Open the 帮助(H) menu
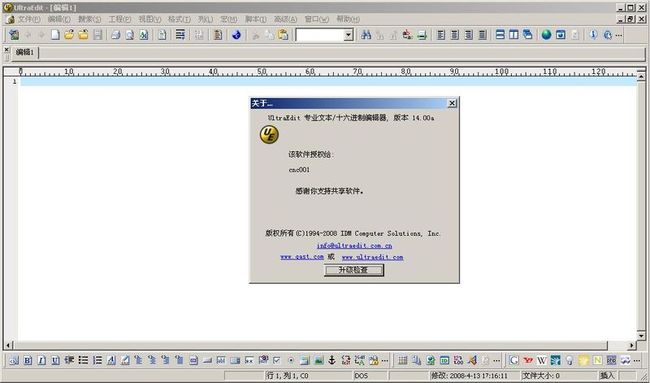650x383 pixels. pos(348,19)
